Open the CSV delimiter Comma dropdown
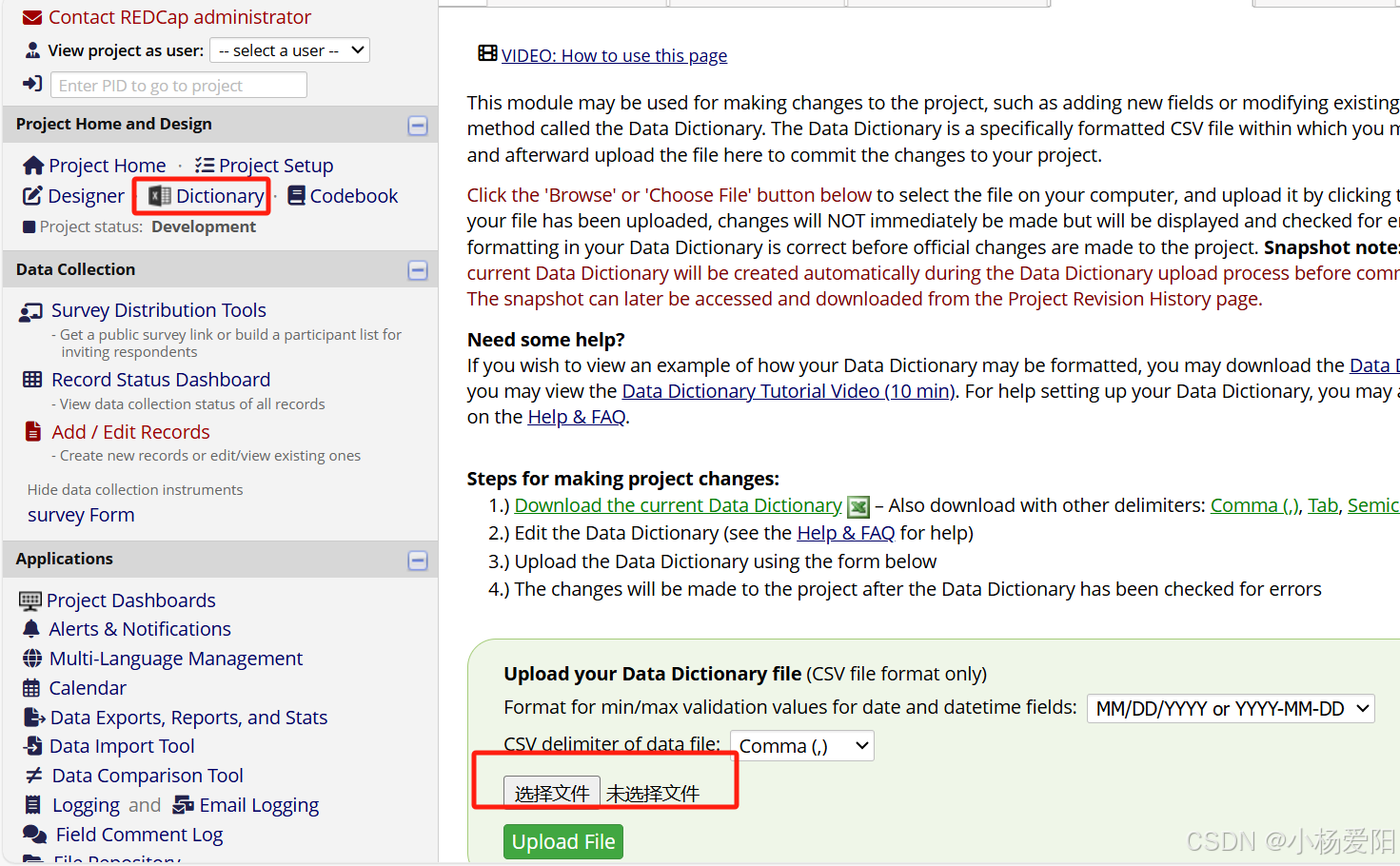Screen dimensions: 1400x866 point(801,746)
